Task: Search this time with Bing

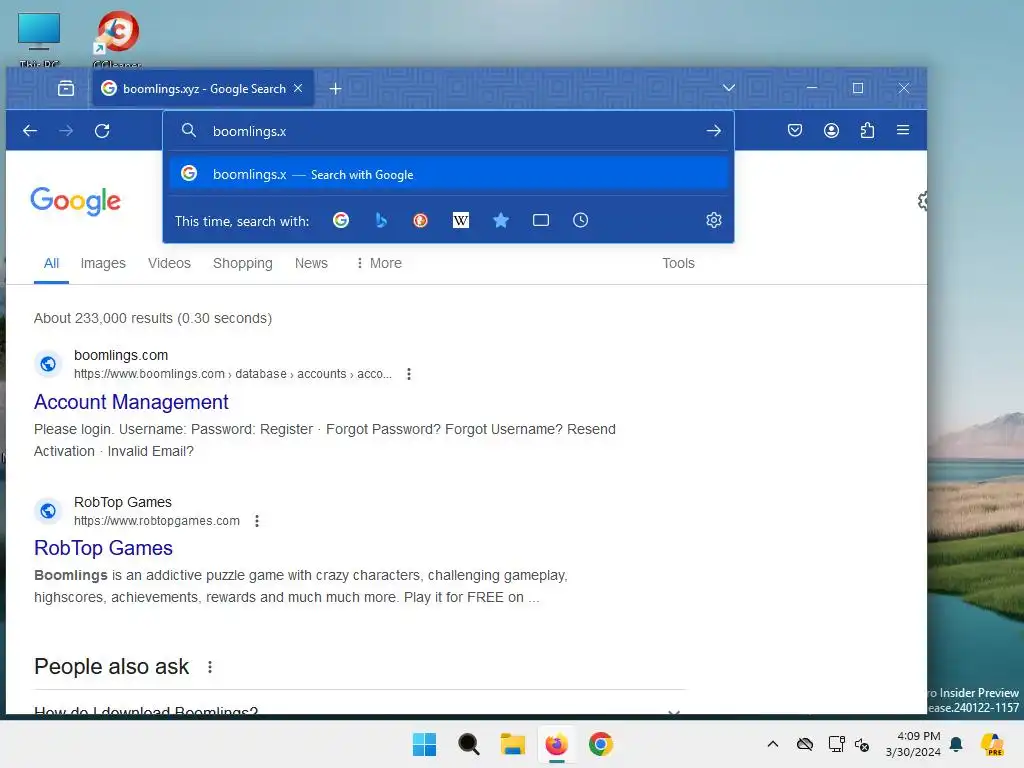Action: point(381,220)
